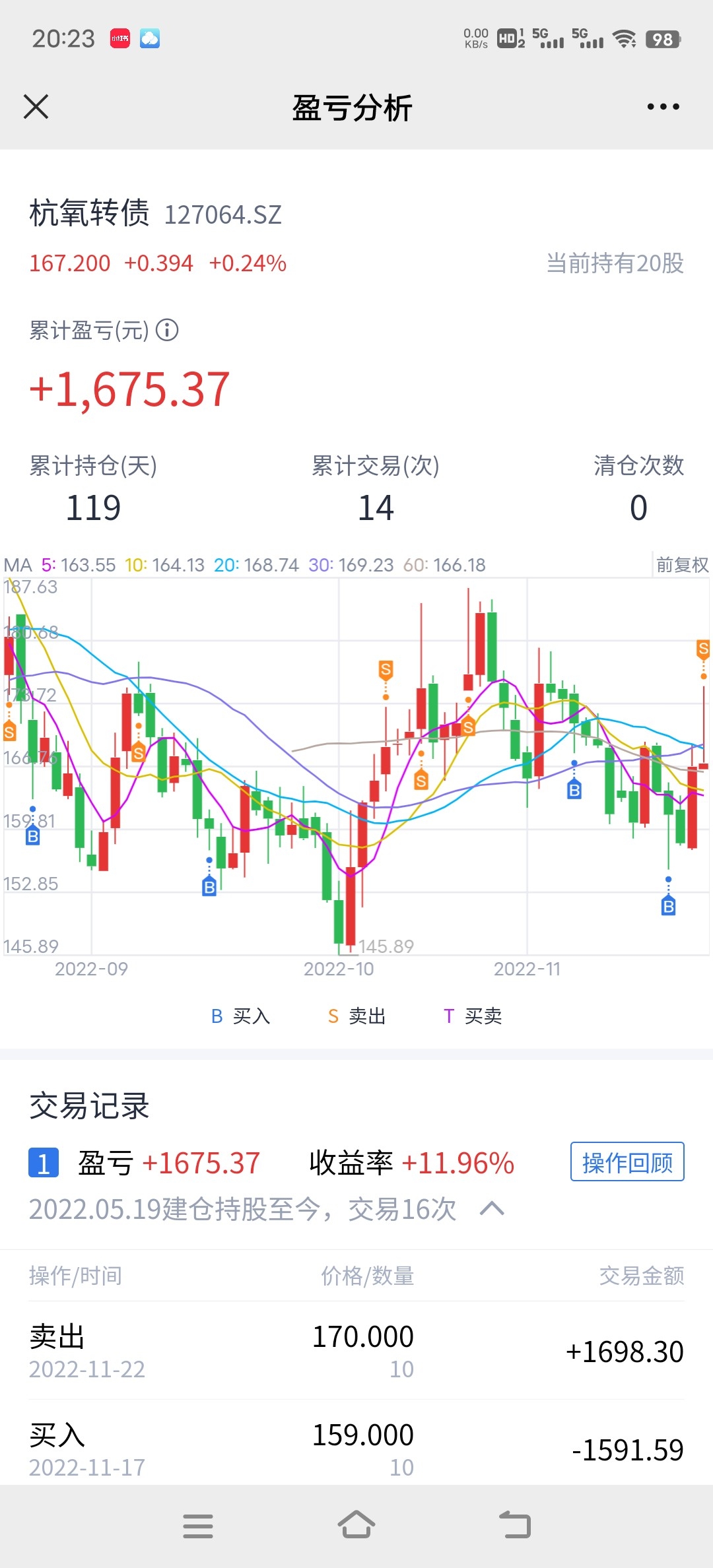The image size is (713, 1568).
Task: Select the S 卖出 legend item
Action: pos(356,1016)
